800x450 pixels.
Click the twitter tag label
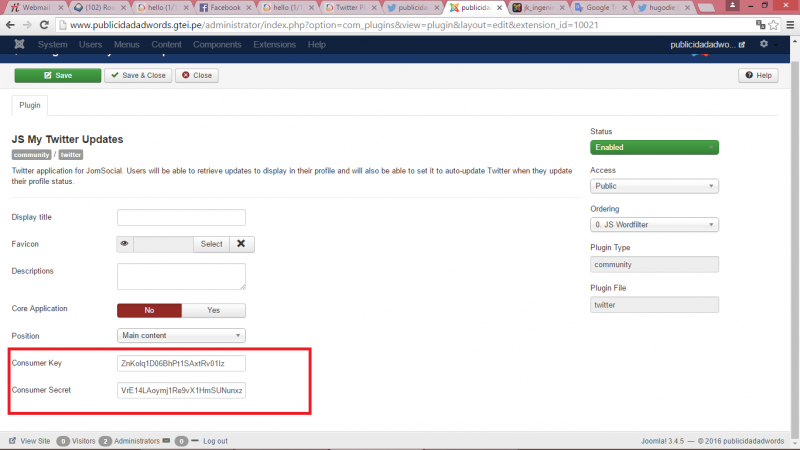tap(70, 155)
